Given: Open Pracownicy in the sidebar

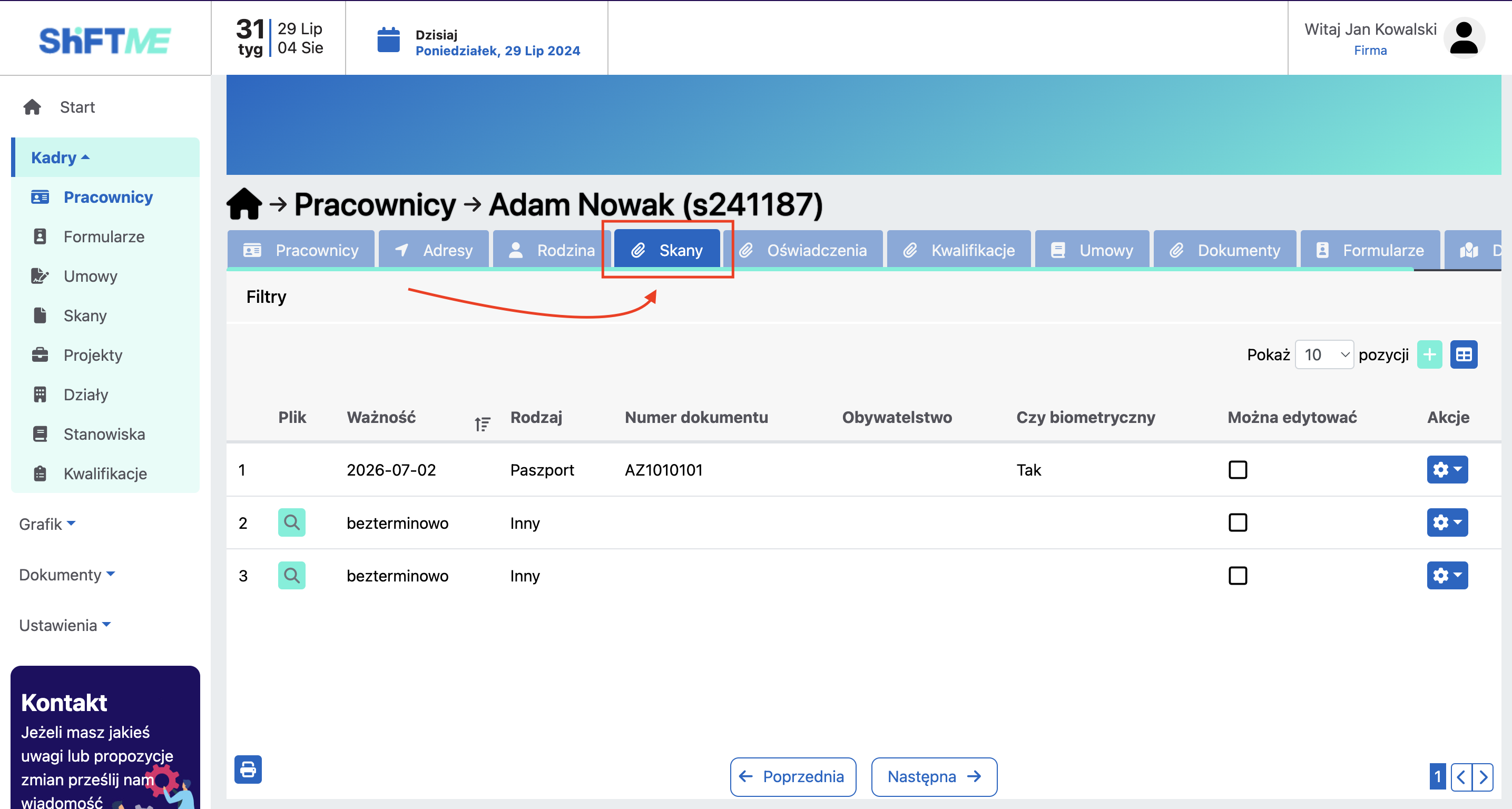Looking at the screenshot, I should point(108,197).
